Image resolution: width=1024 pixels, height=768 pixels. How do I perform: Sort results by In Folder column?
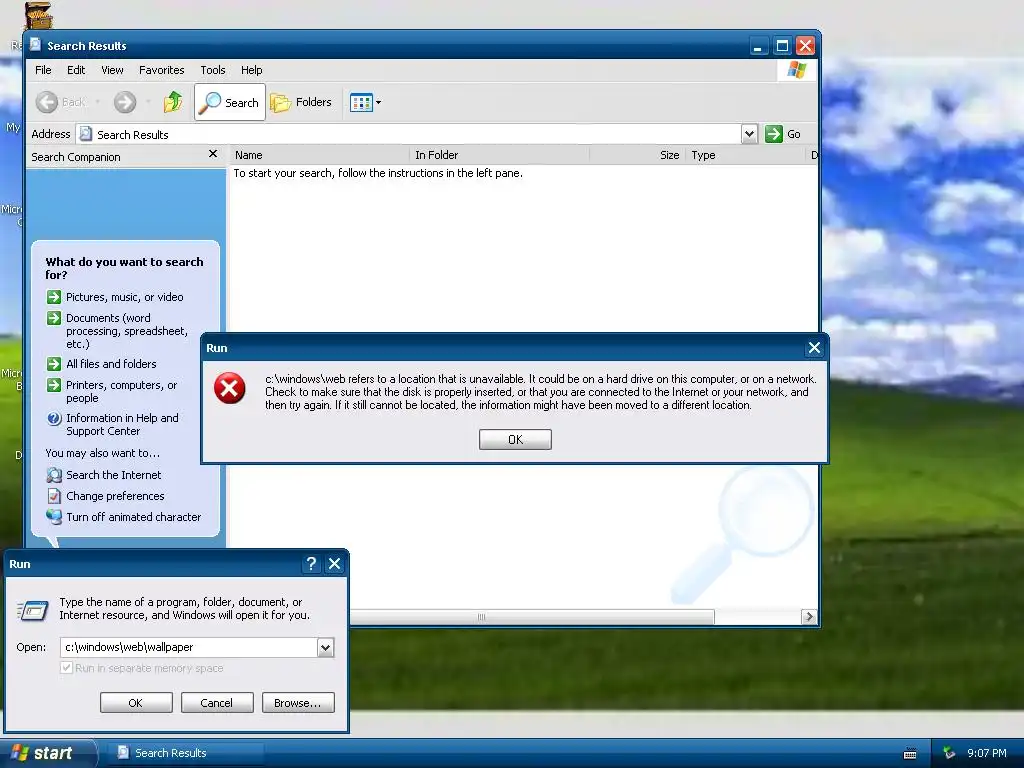coord(500,155)
